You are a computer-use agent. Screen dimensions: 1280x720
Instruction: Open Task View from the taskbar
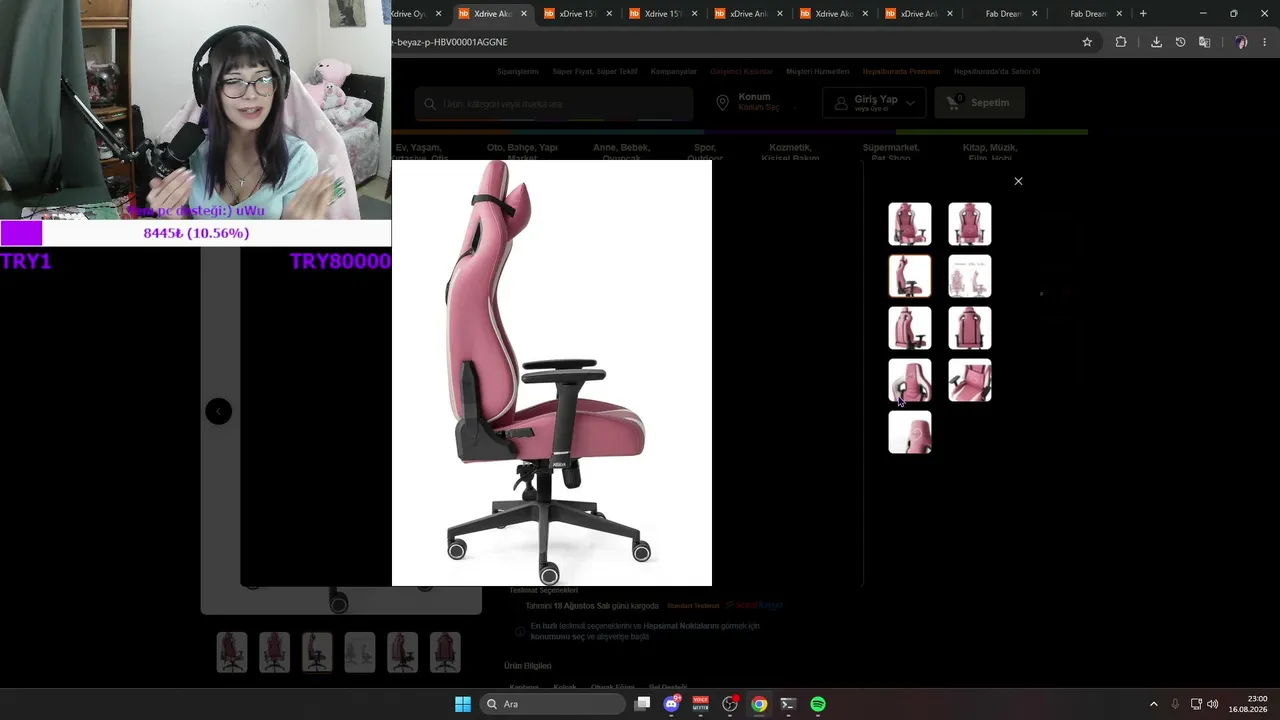(643, 704)
